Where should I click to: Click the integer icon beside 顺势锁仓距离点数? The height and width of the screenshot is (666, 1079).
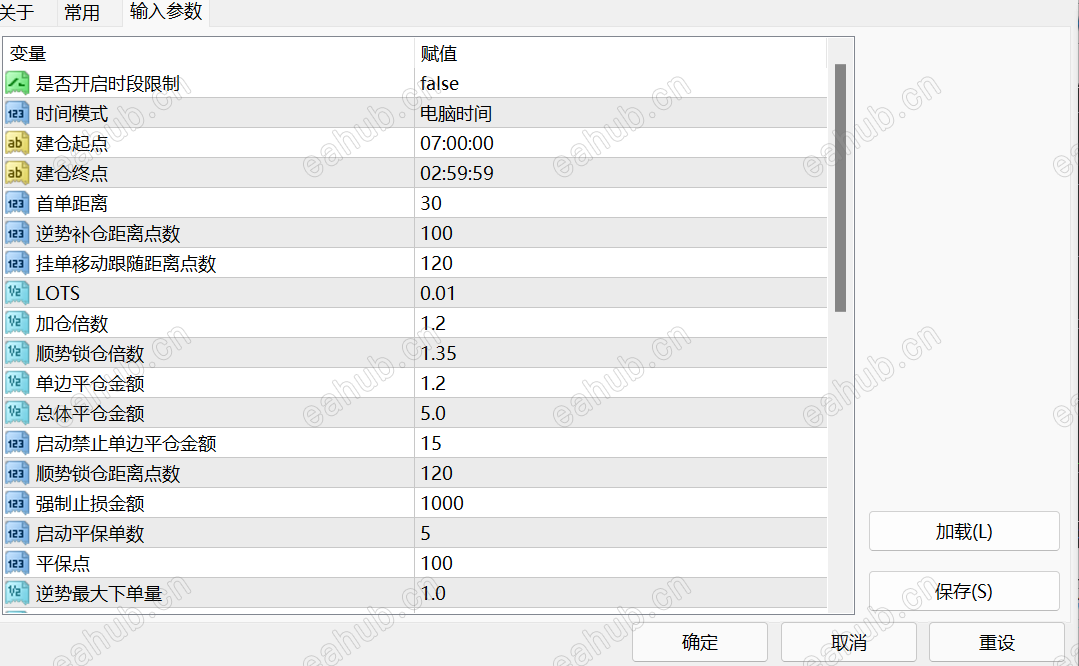[17, 473]
